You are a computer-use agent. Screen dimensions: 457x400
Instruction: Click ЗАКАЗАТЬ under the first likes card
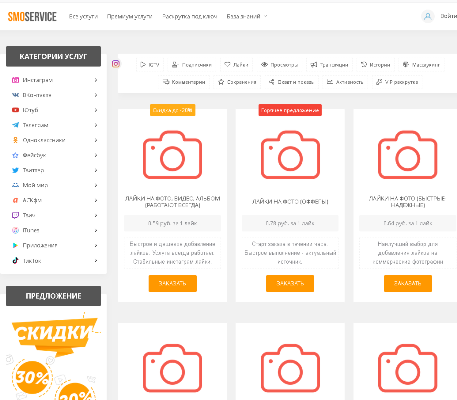[172, 283]
